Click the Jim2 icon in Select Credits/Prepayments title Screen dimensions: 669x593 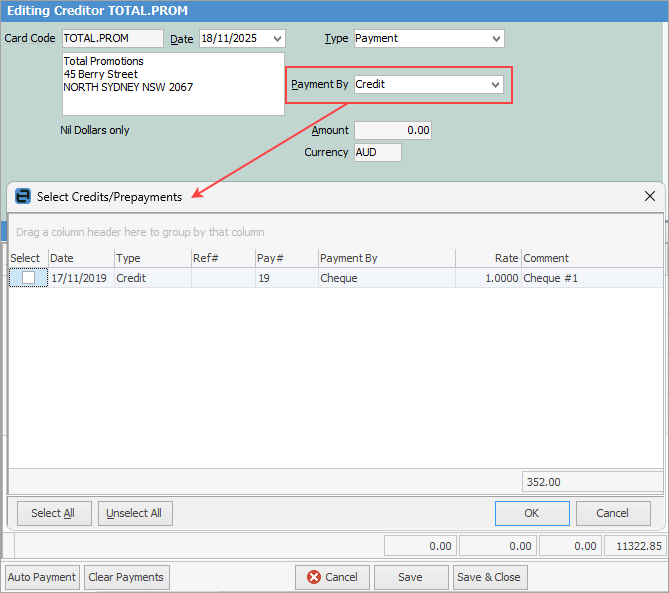23,197
